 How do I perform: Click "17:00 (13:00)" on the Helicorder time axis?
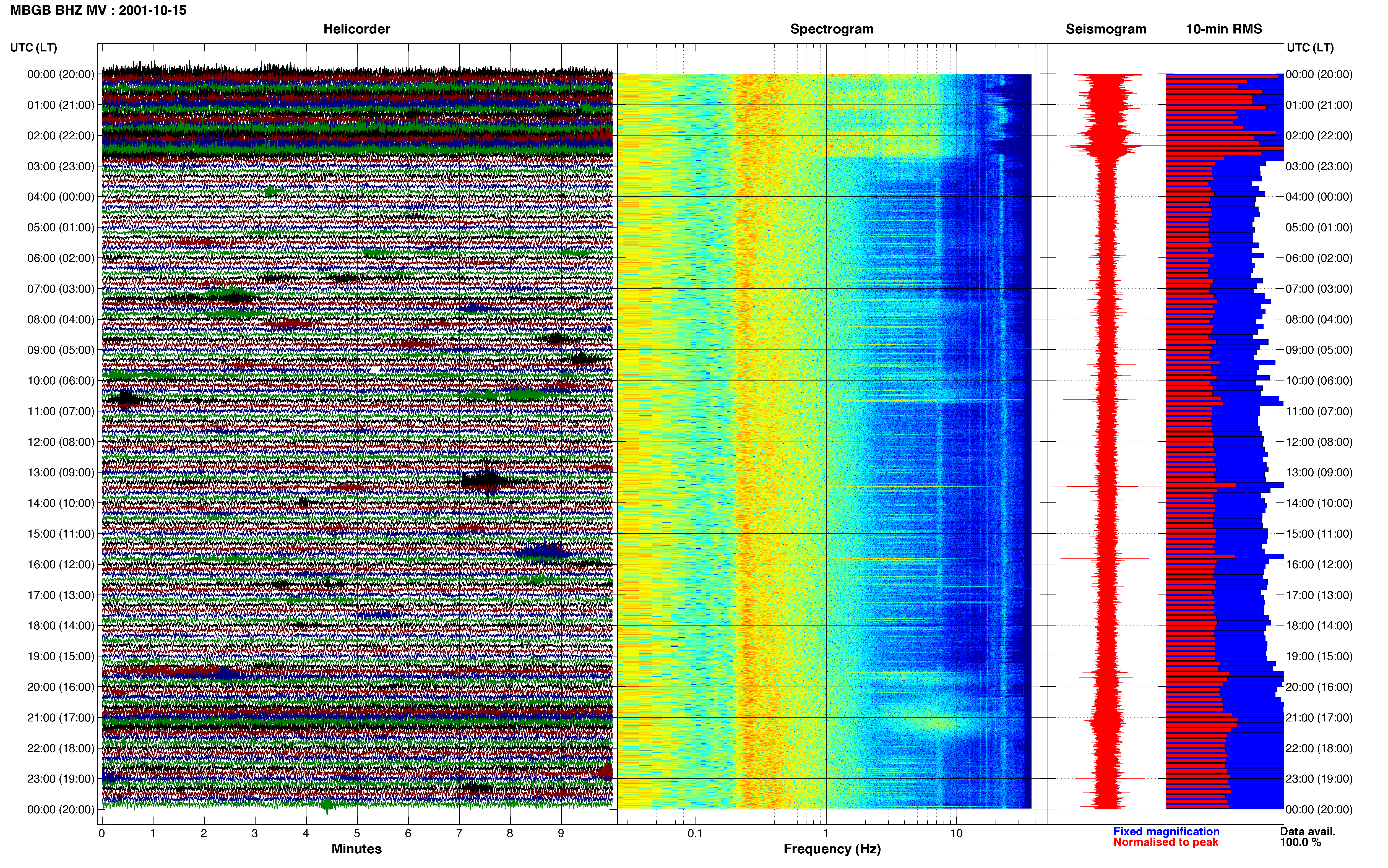pyautogui.click(x=60, y=595)
